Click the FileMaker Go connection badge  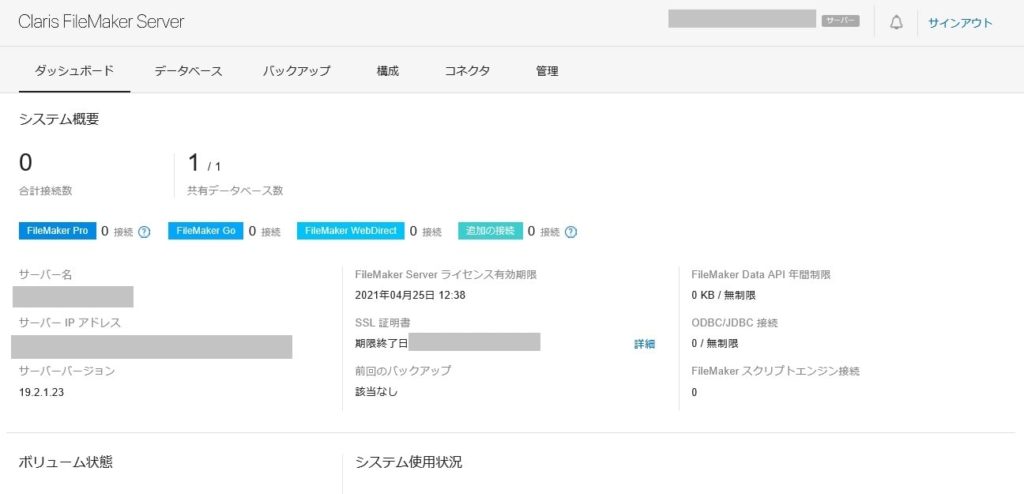[x=205, y=231]
